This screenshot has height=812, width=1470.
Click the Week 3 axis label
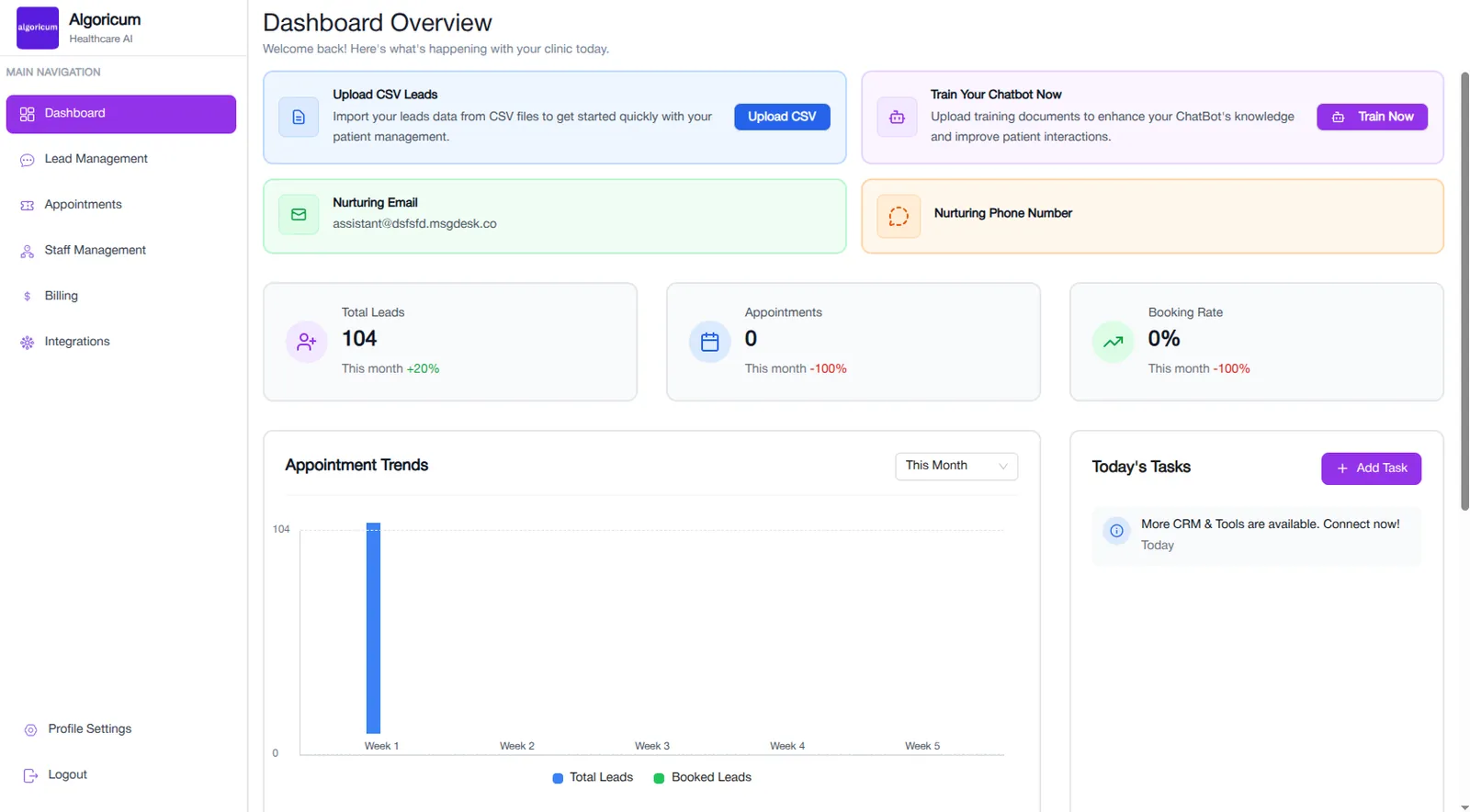[x=652, y=747]
